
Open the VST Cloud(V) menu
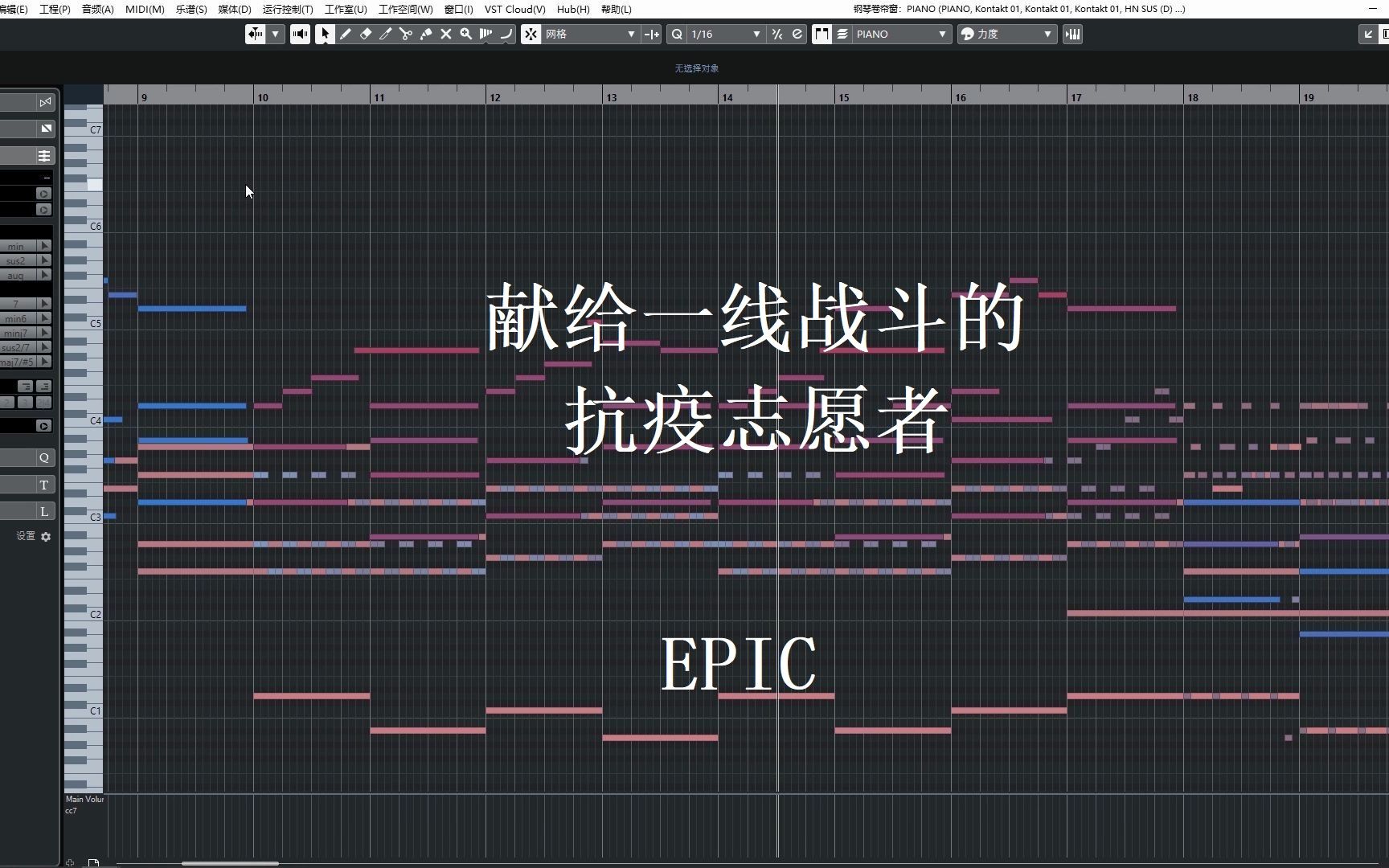tap(514, 9)
